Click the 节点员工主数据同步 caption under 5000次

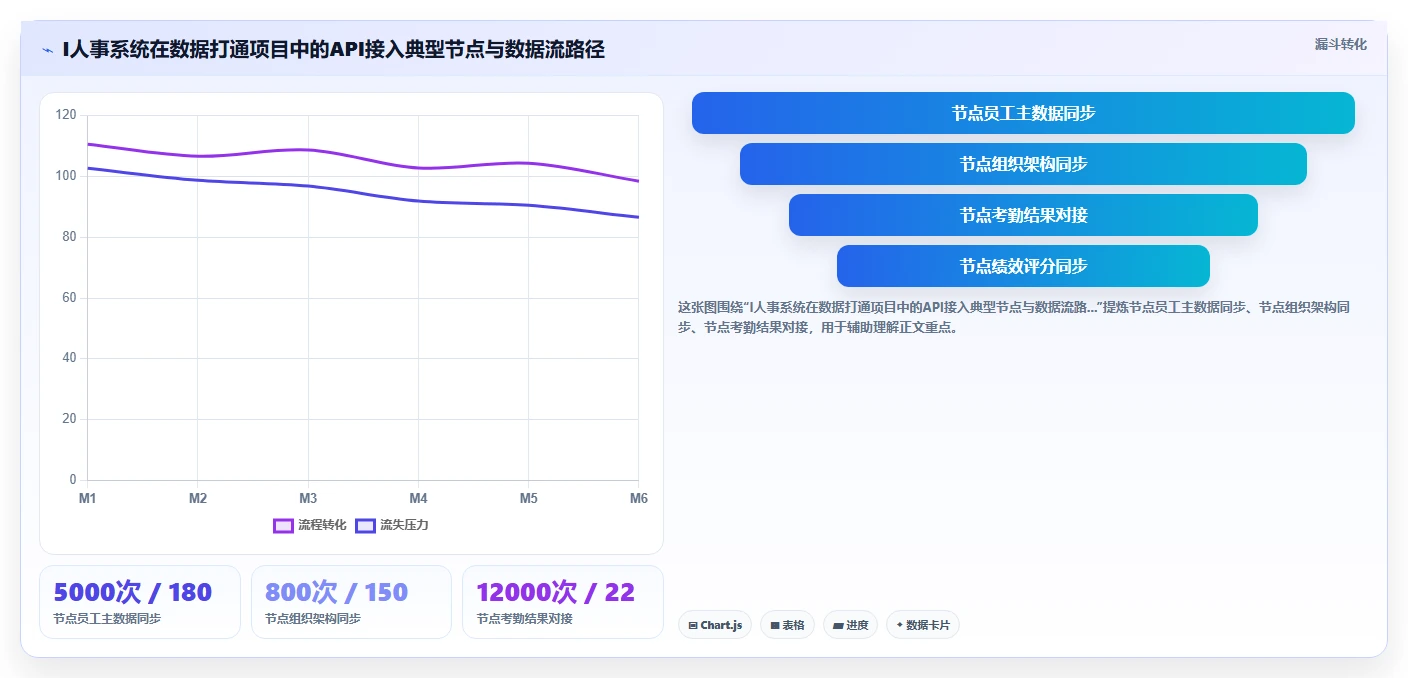point(107,619)
